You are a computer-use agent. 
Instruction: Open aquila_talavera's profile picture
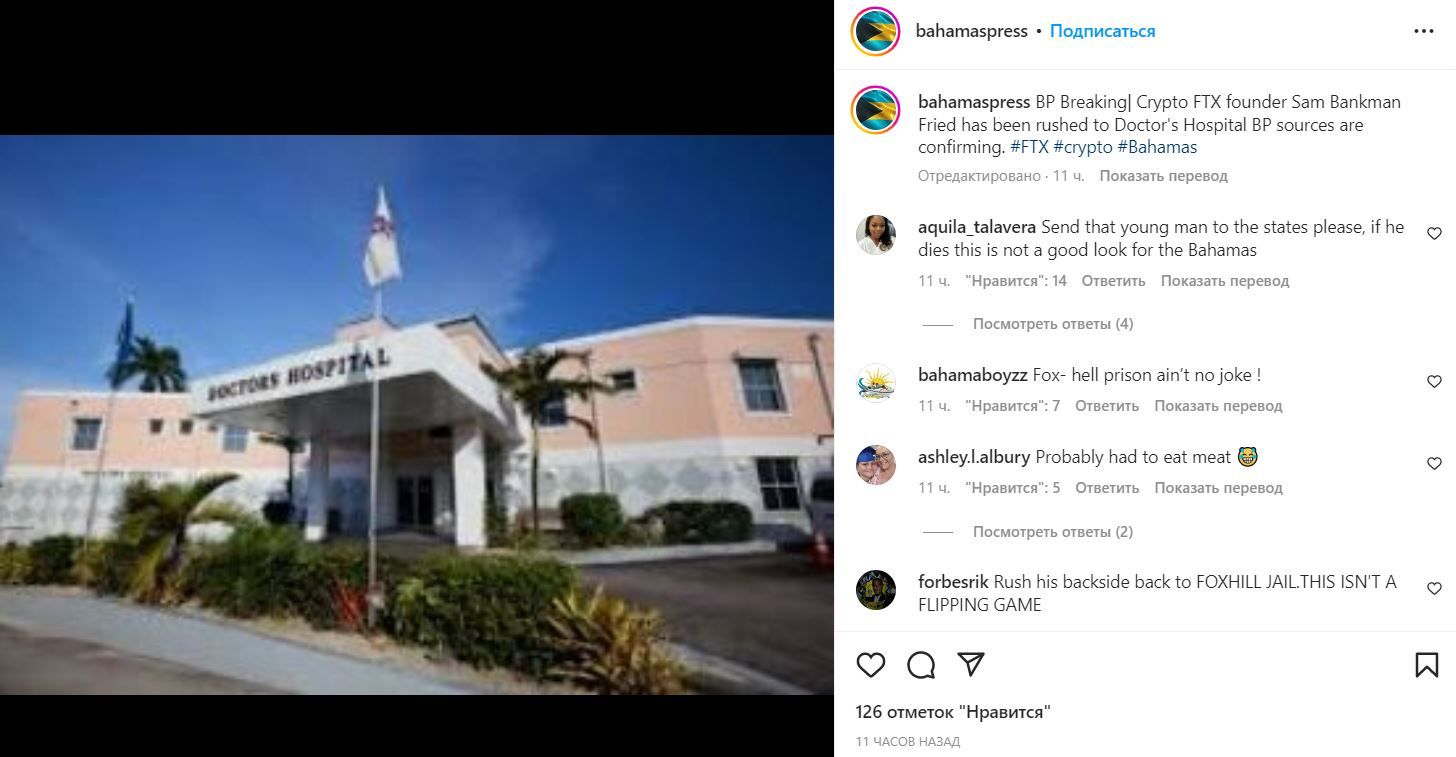[875, 235]
